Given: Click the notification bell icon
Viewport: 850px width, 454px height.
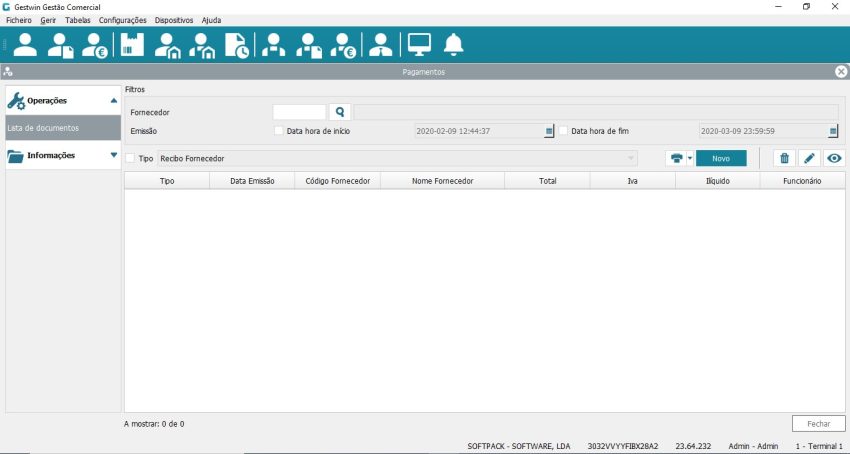Looking at the screenshot, I should [454, 45].
